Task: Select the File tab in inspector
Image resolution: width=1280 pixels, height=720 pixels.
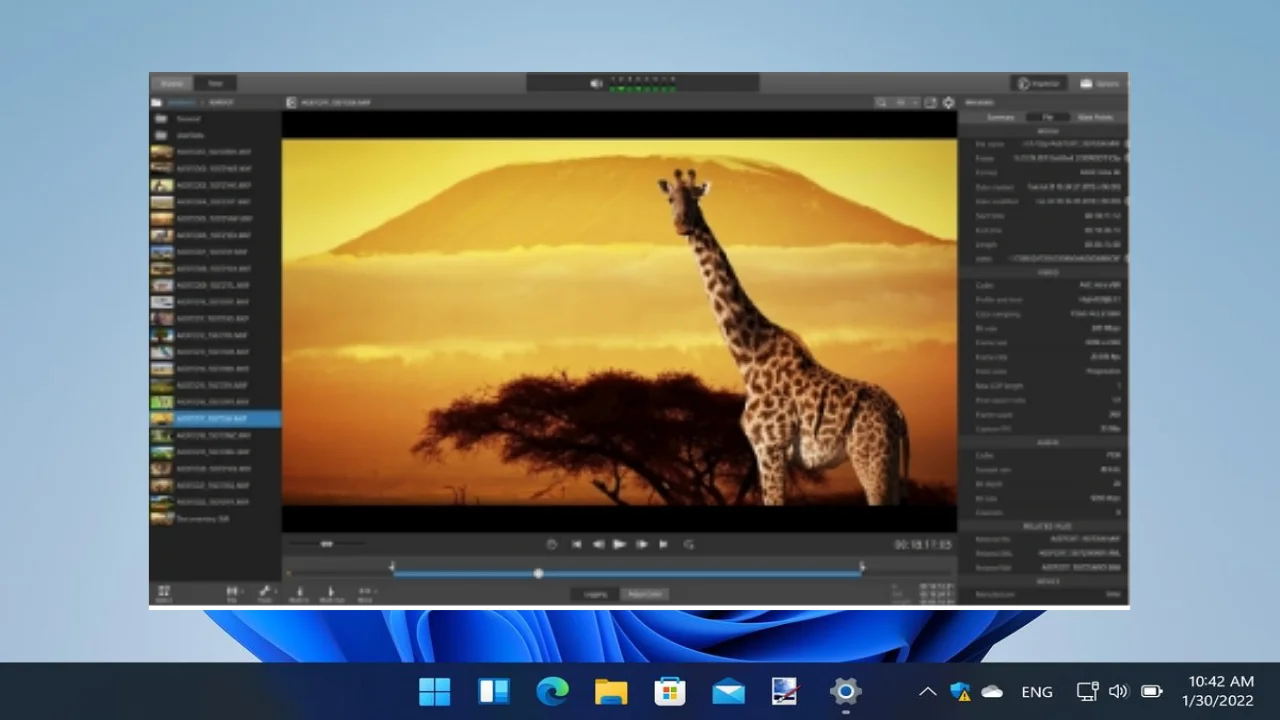Action: click(x=1048, y=117)
